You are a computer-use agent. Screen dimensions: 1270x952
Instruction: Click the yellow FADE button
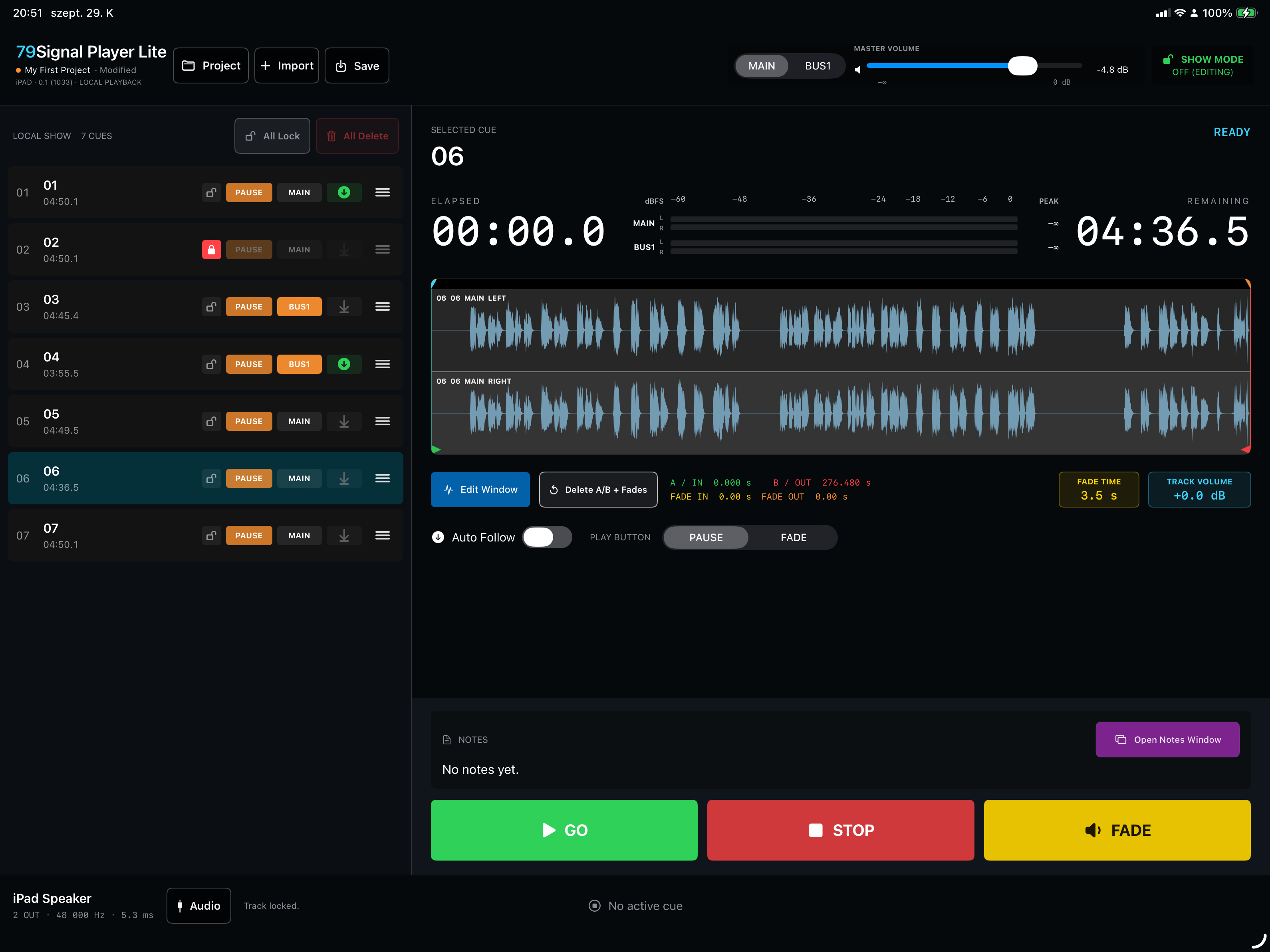pyautogui.click(x=1117, y=830)
